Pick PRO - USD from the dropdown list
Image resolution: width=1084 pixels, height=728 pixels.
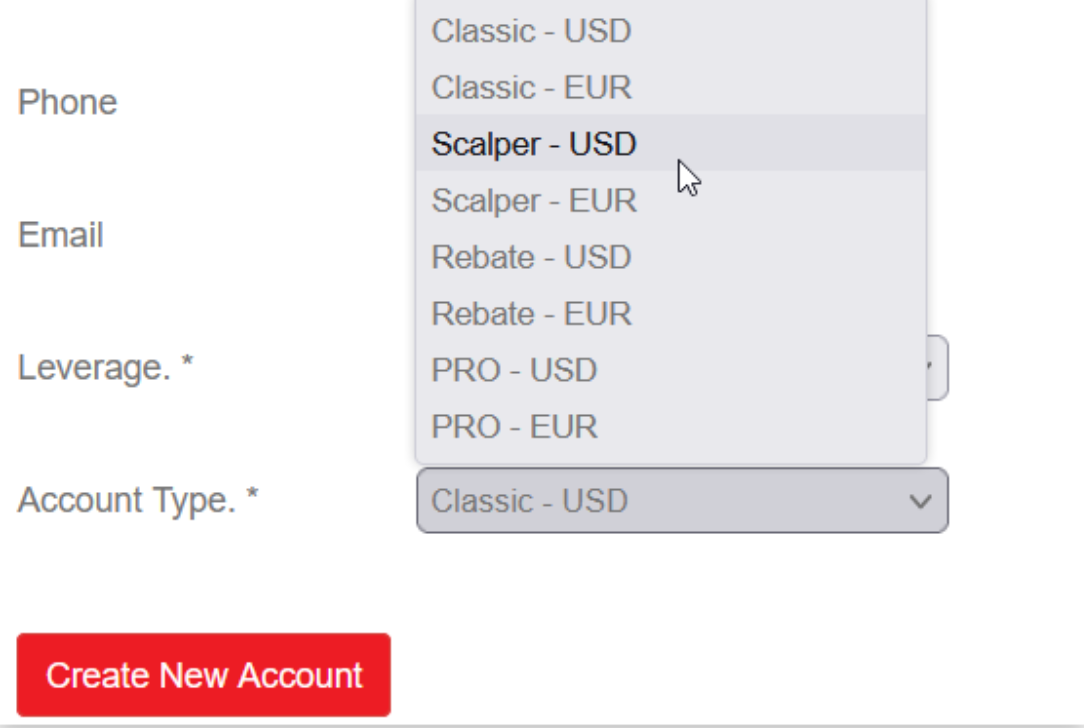pyautogui.click(x=514, y=370)
